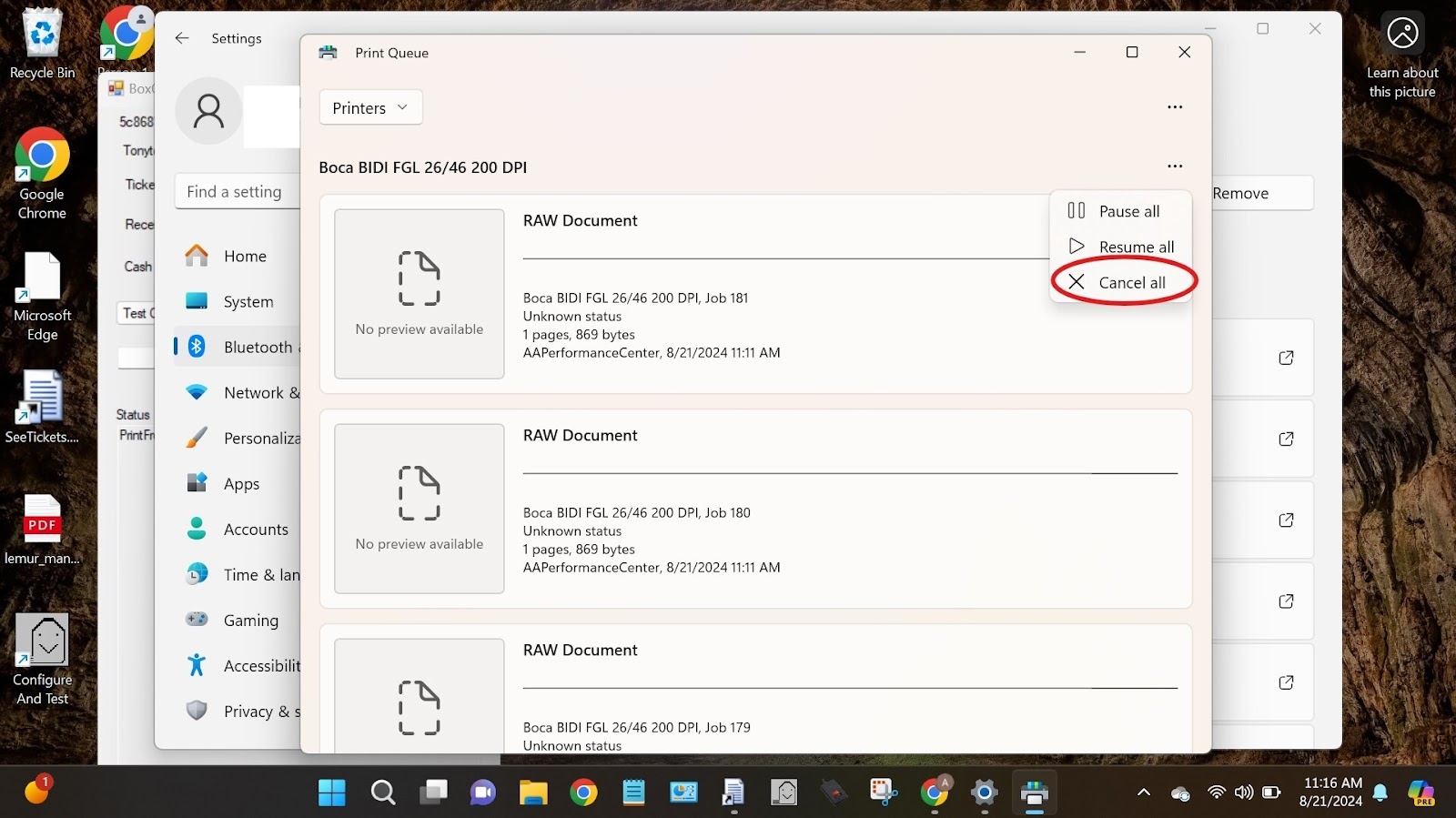Click 'Boca BIDI FGL 26/46 200 DPI, Job 181' text
This screenshot has height=818, width=1456.
pyautogui.click(x=635, y=298)
